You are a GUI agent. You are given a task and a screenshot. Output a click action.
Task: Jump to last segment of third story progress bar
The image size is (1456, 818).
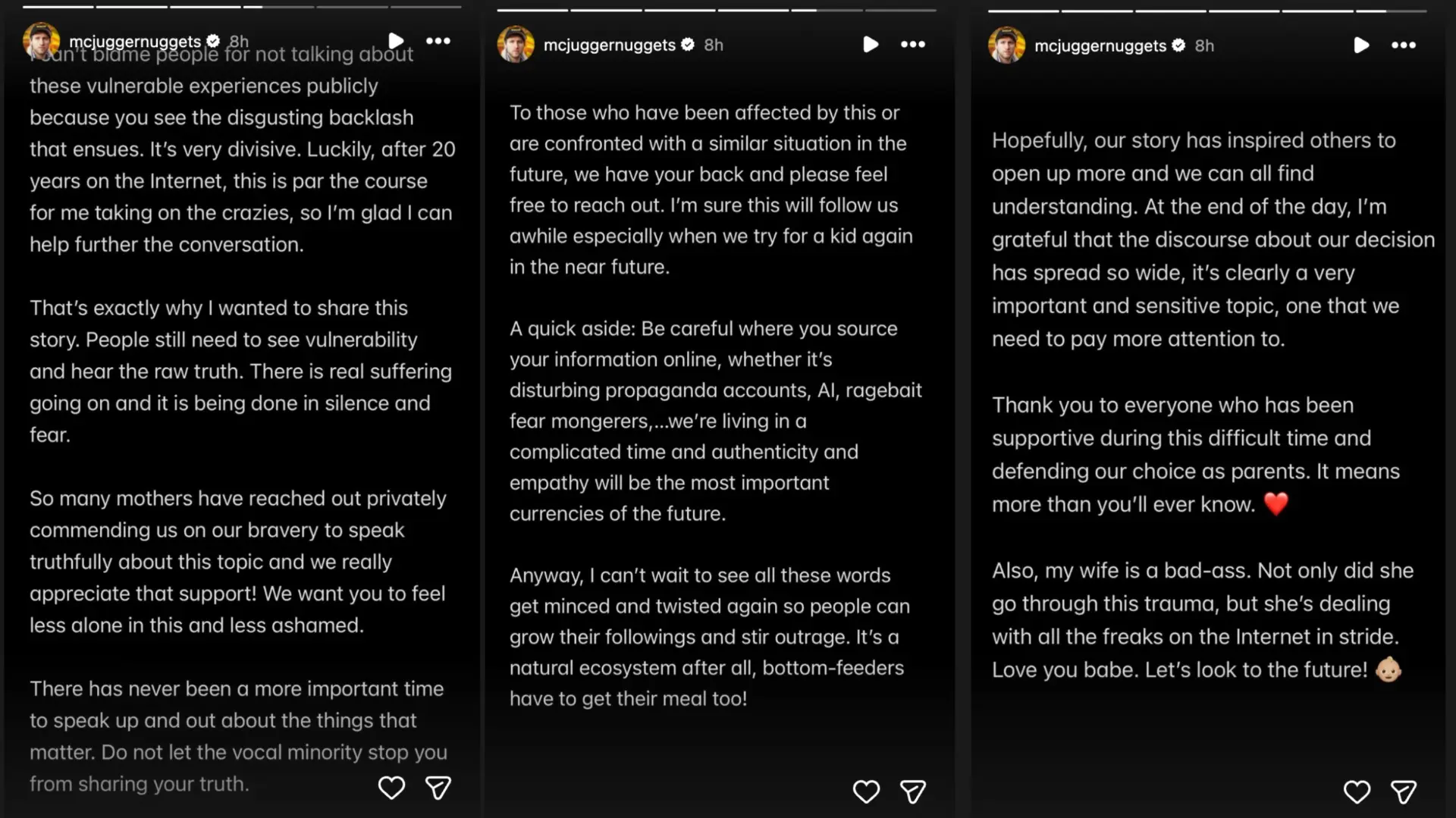pos(1391,11)
